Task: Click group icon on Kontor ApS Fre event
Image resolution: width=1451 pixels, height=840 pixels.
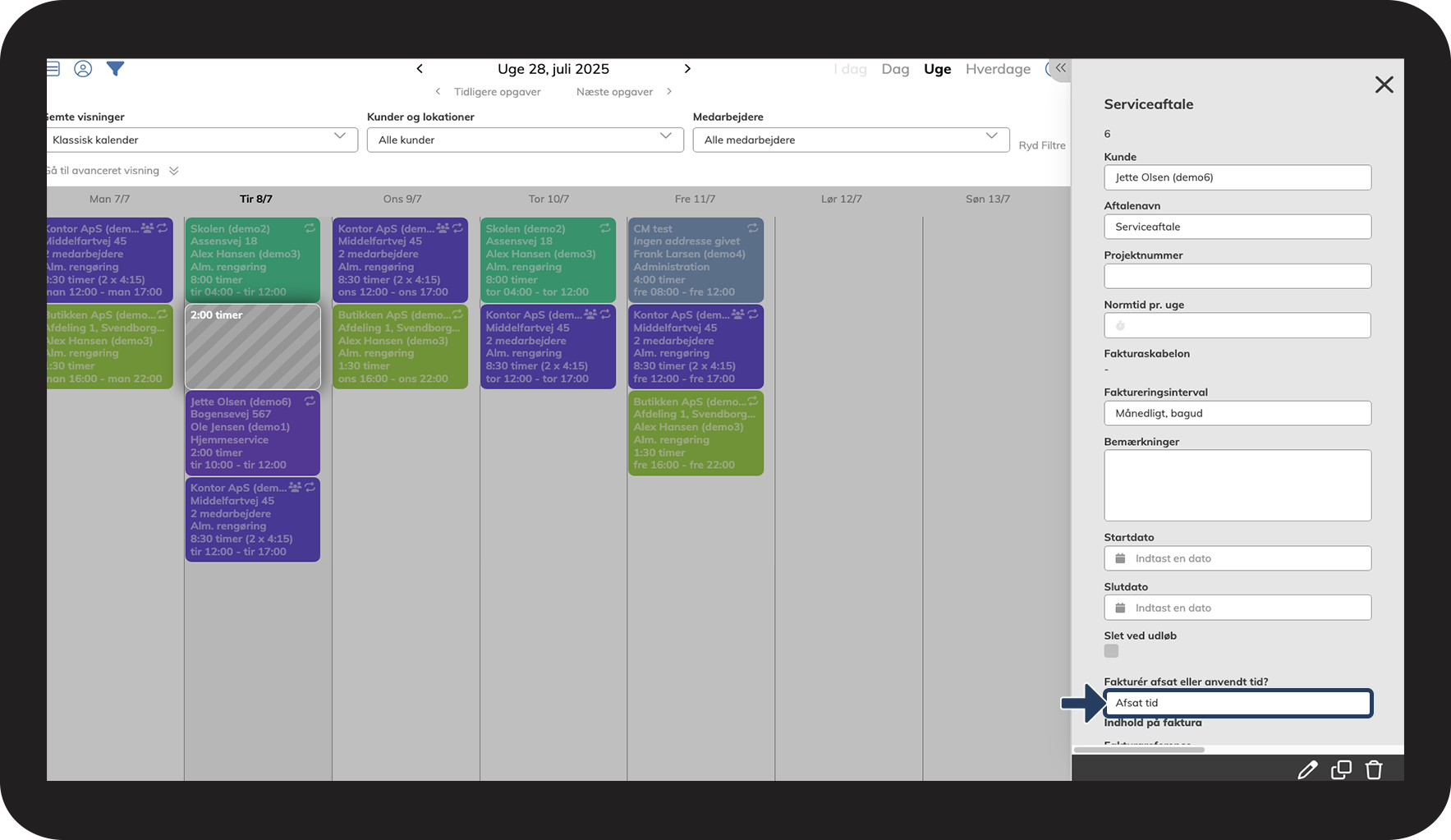Action: 738,314
